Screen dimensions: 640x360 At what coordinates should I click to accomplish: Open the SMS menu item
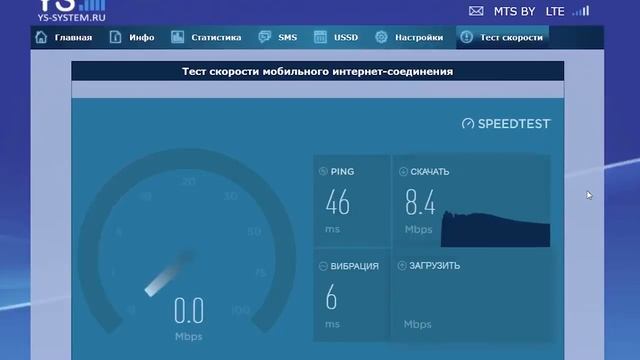click(287, 37)
